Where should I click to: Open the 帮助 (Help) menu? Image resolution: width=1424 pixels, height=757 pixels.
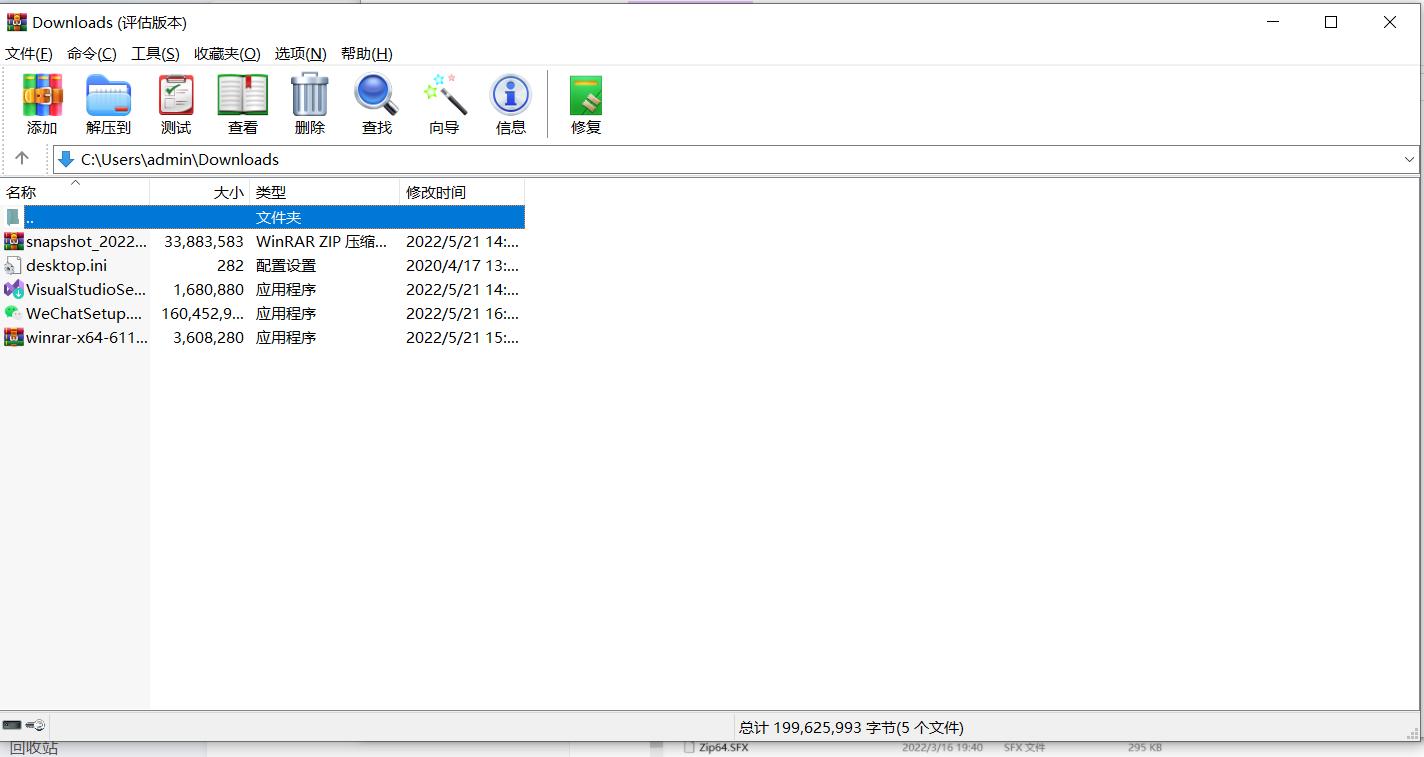[367, 53]
